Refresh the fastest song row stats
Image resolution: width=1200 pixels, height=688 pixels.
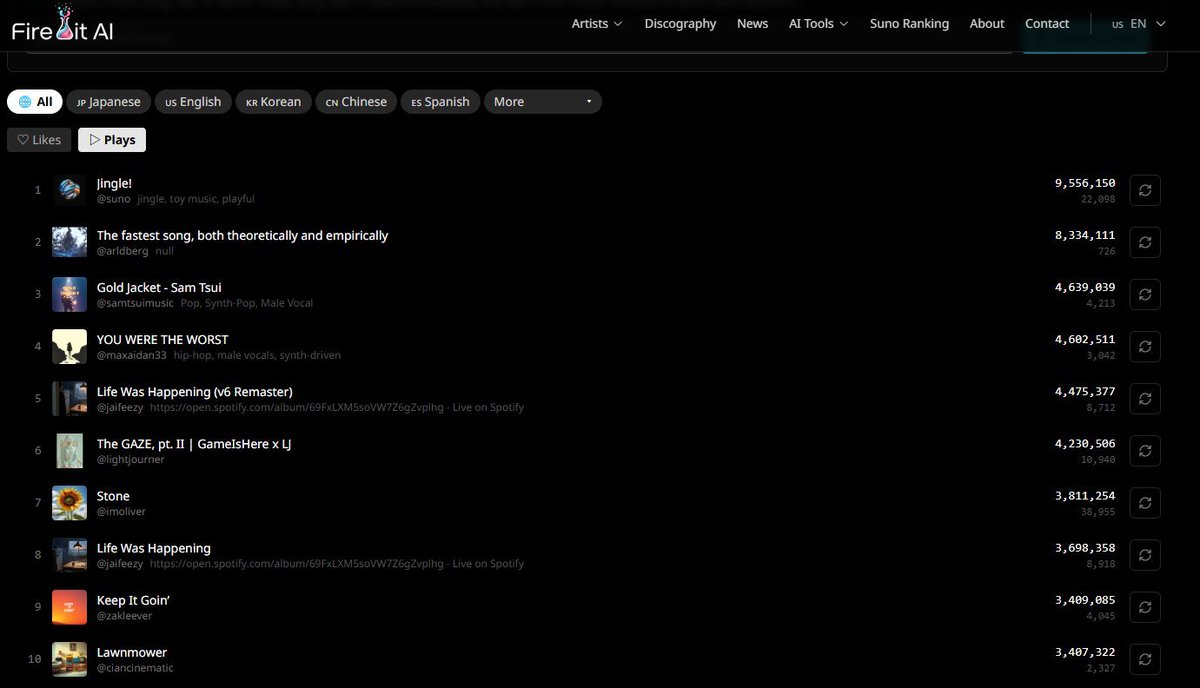click(1145, 242)
